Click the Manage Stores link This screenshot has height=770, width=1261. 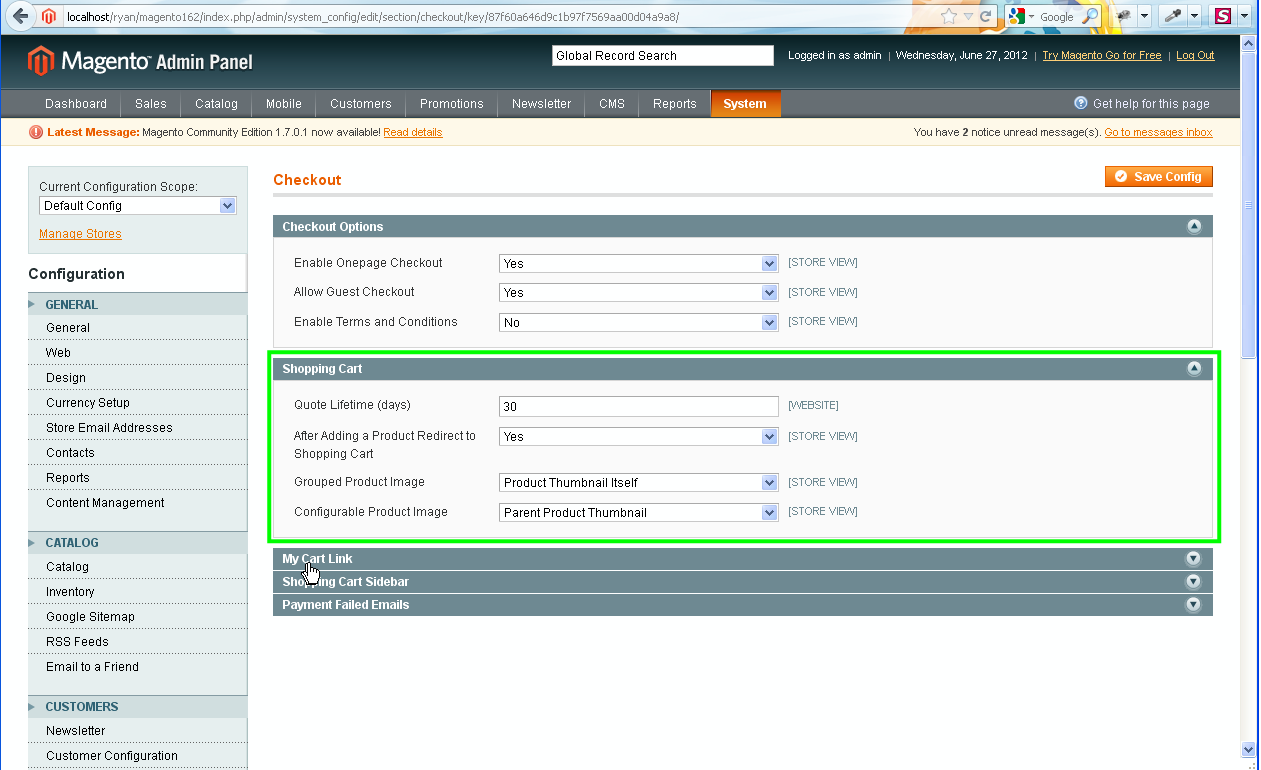click(x=80, y=234)
